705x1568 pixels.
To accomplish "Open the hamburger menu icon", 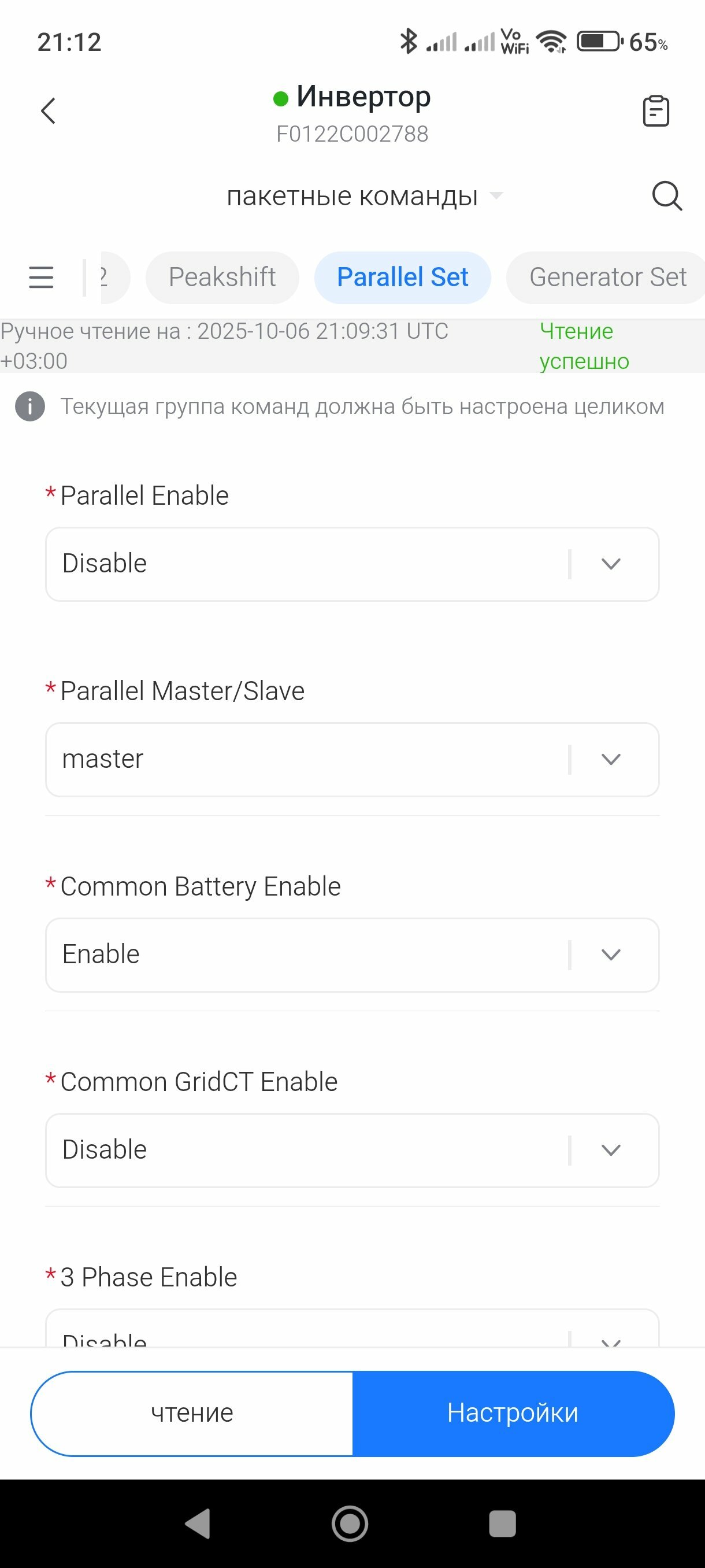I will 42,278.
